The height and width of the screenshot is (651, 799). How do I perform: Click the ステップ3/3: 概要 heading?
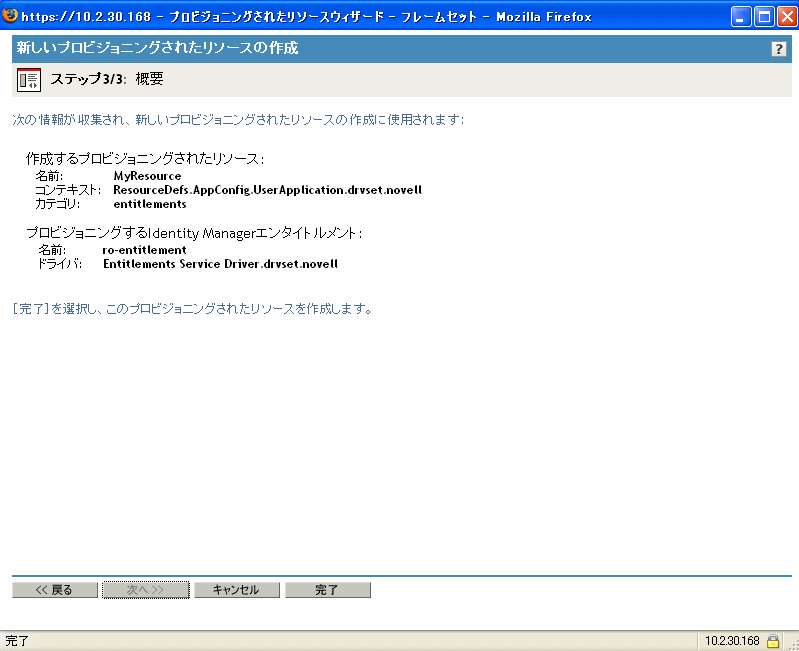point(106,79)
